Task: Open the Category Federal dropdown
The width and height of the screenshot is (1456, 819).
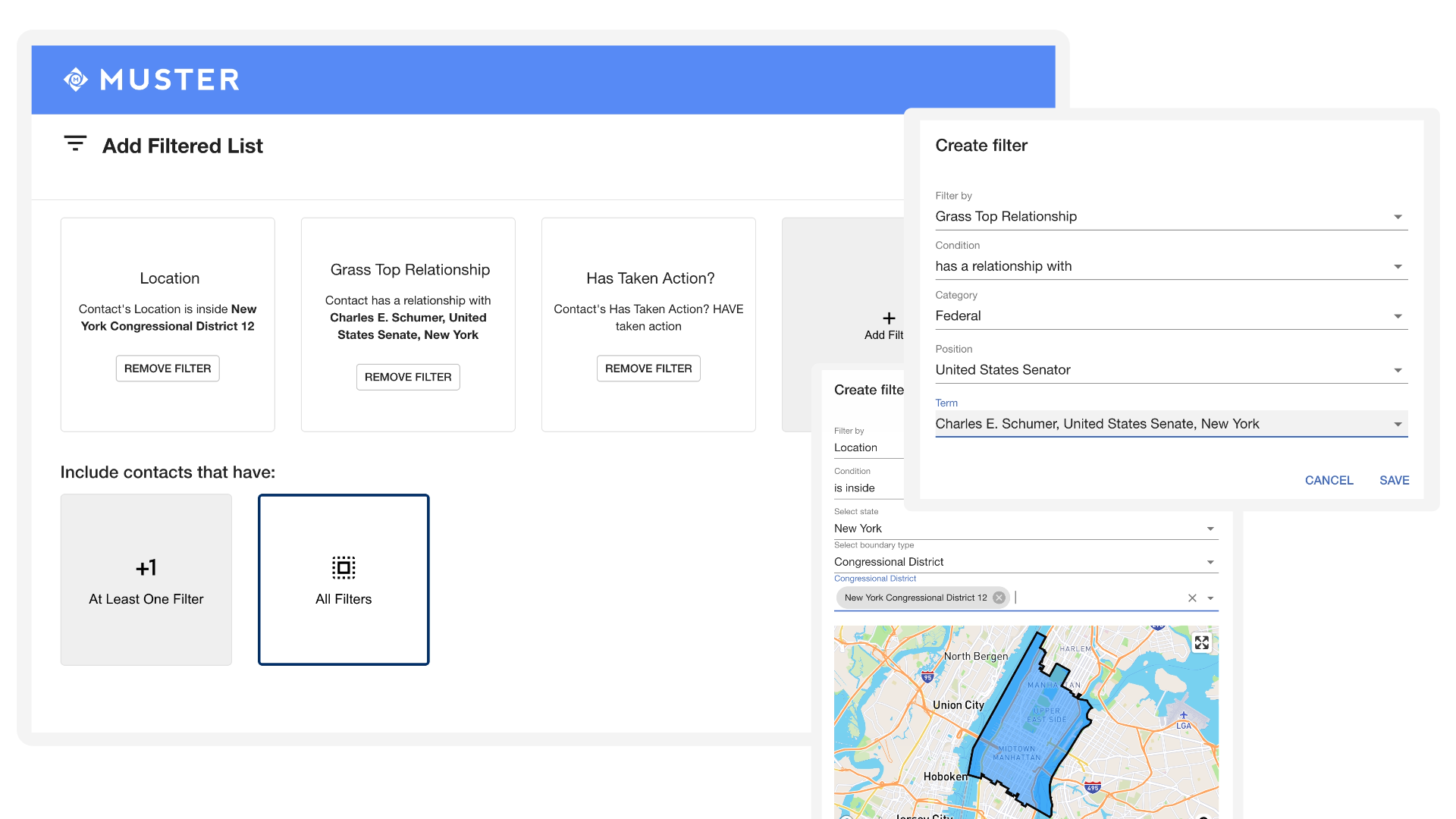Action: click(1172, 316)
